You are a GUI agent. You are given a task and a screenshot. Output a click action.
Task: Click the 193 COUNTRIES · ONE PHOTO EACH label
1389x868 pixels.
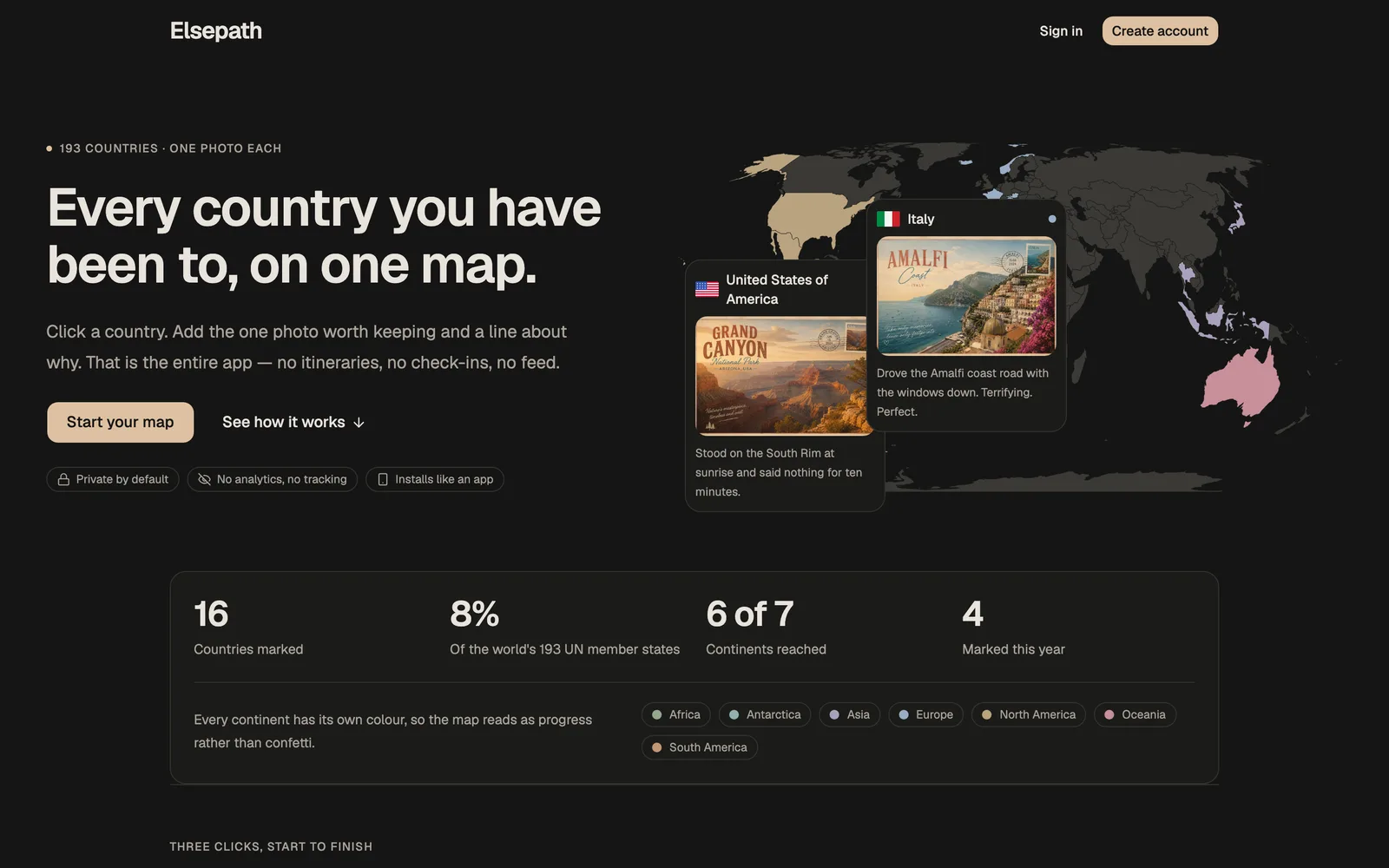pos(170,148)
